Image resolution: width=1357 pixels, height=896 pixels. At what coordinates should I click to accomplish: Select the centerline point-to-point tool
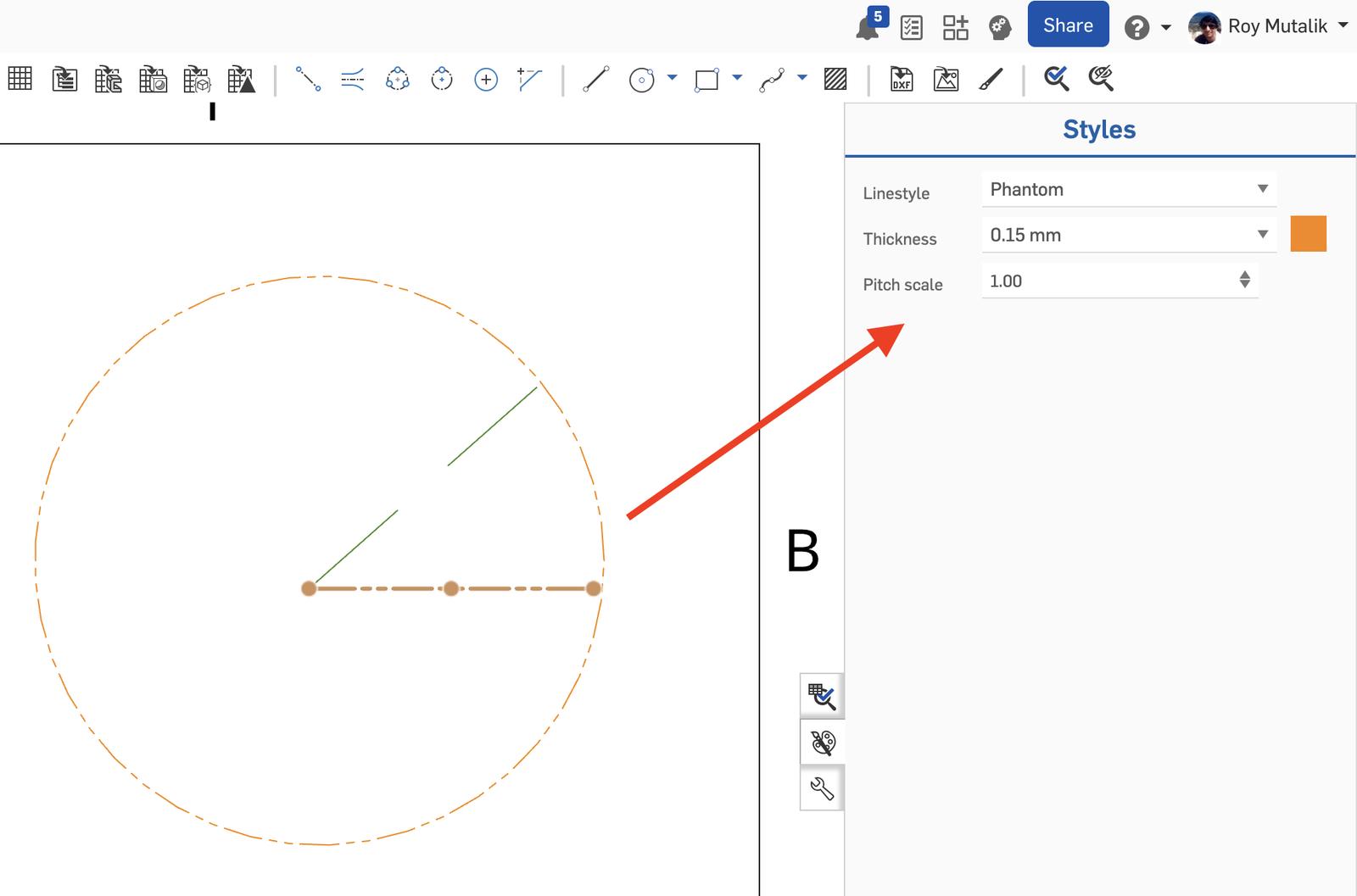(x=308, y=80)
